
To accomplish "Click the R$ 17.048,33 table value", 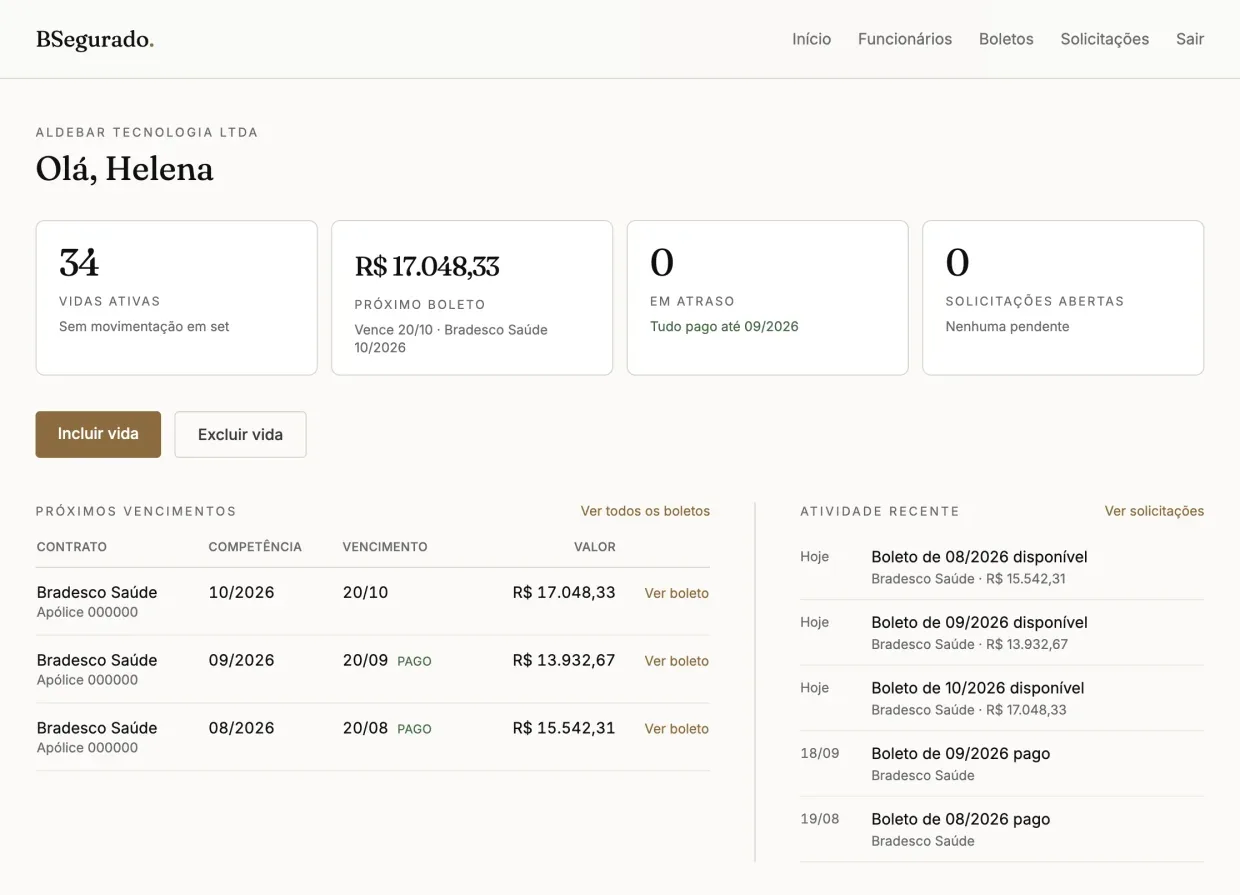I will pyautogui.click(x=564, y=592).
